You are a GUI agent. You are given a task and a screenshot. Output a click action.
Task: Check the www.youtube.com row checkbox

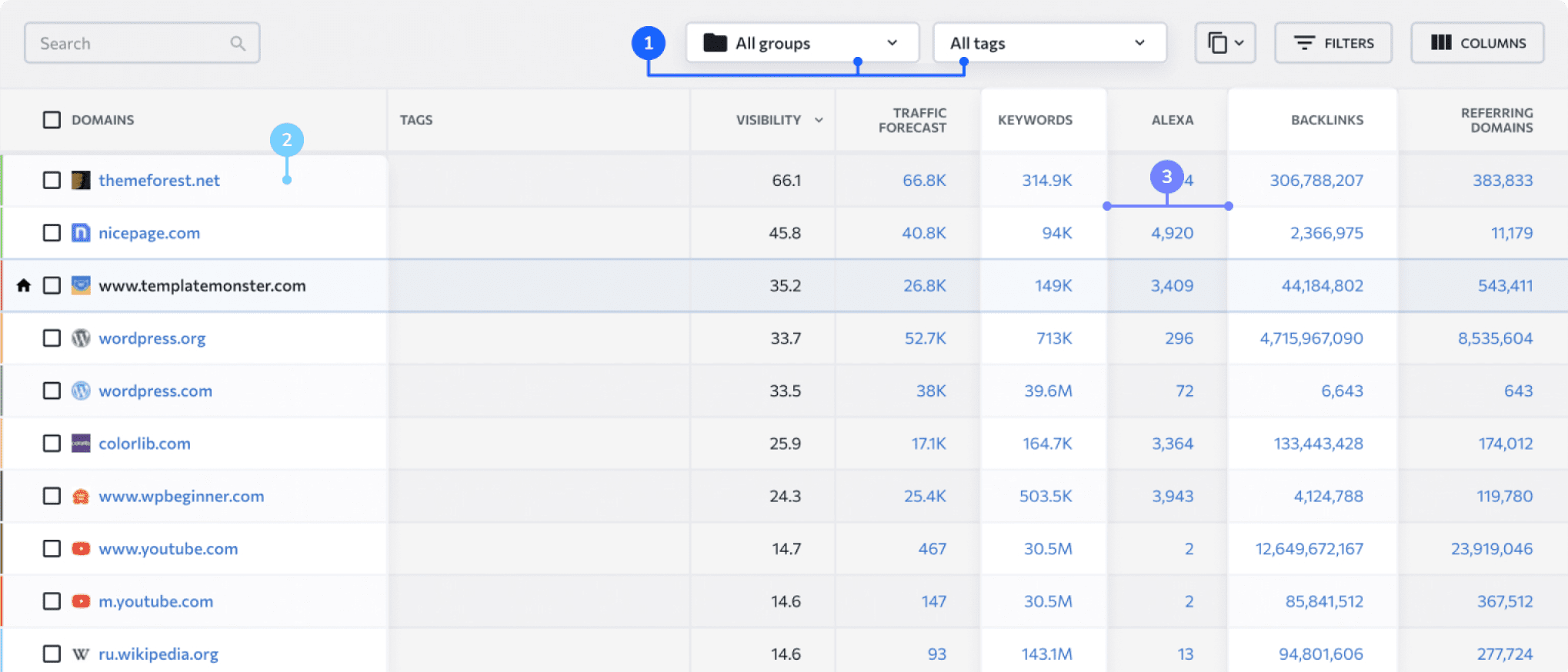click(52, 549)
